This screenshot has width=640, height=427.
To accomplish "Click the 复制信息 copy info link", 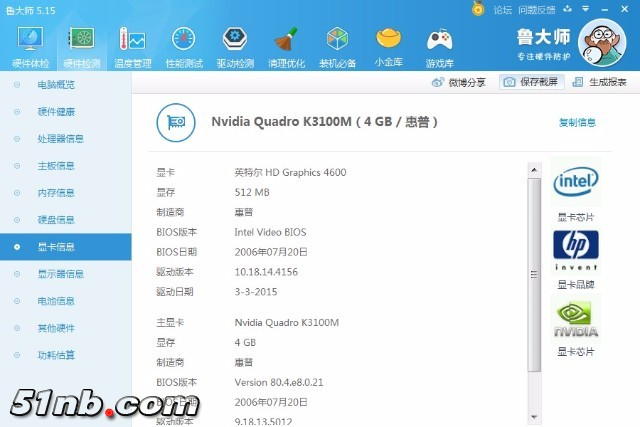I will pos(577,122).
